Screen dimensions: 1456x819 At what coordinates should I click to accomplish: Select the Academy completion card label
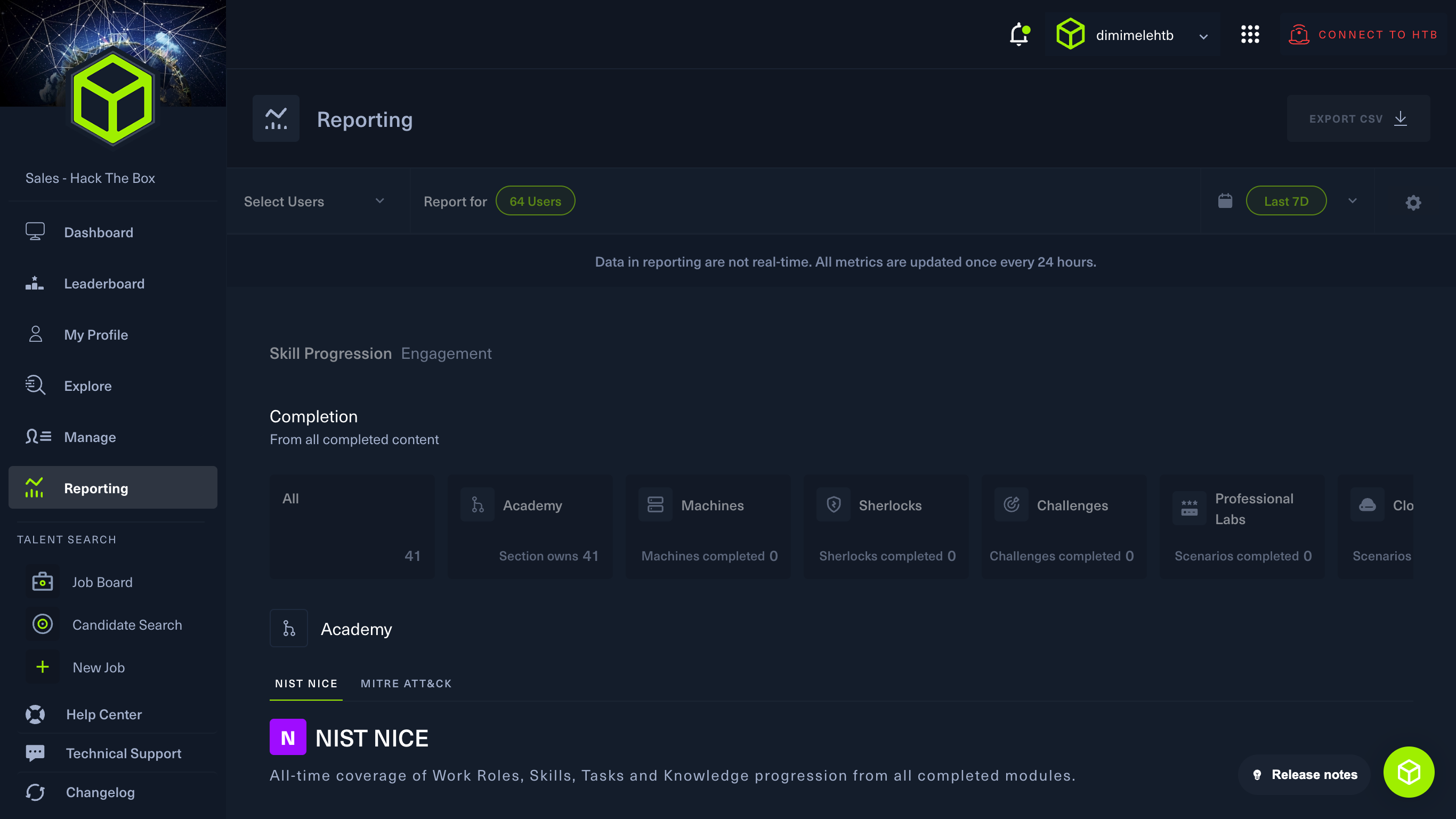[532, 505]
